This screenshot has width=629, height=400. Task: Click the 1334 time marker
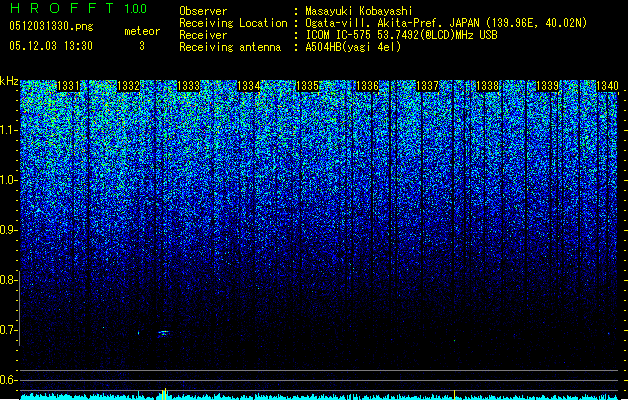tap(249, 86)
